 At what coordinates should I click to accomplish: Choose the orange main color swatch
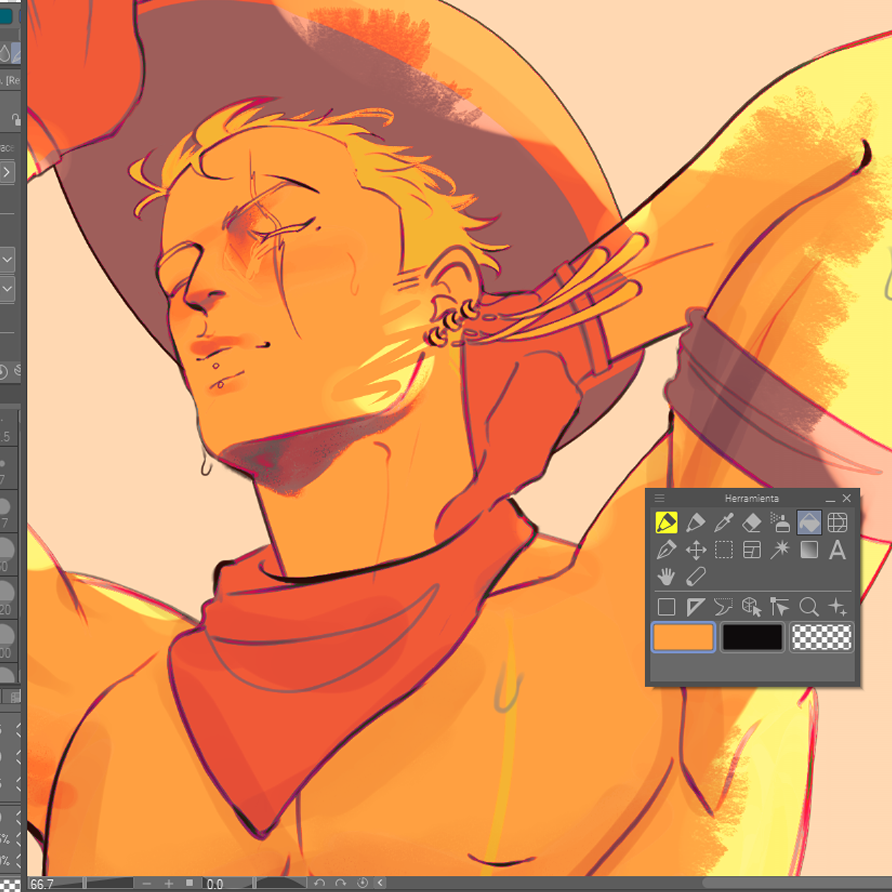[683, 637]
